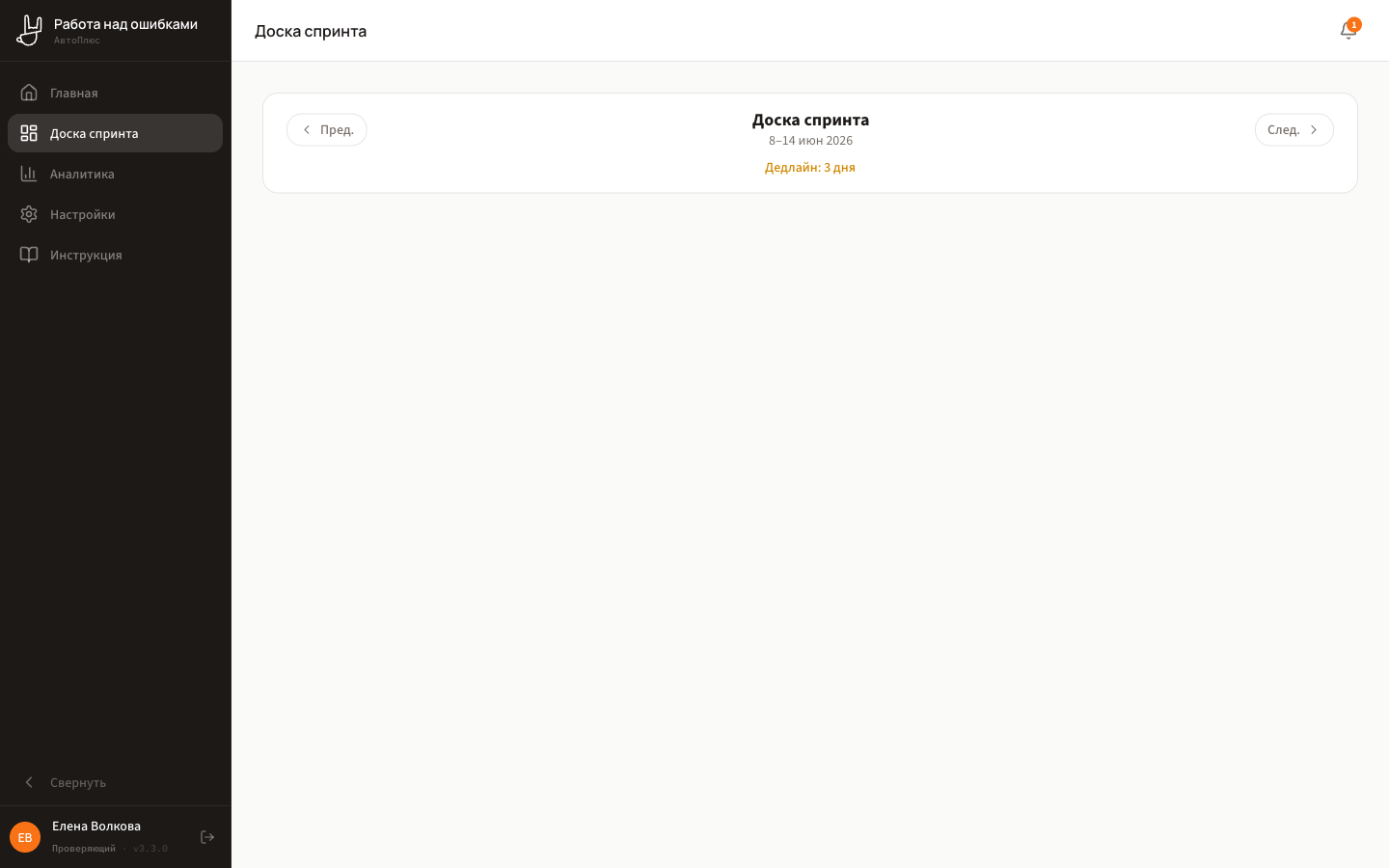
Task: Click the Дедлайн: 3 дня label
Action: 810,168
